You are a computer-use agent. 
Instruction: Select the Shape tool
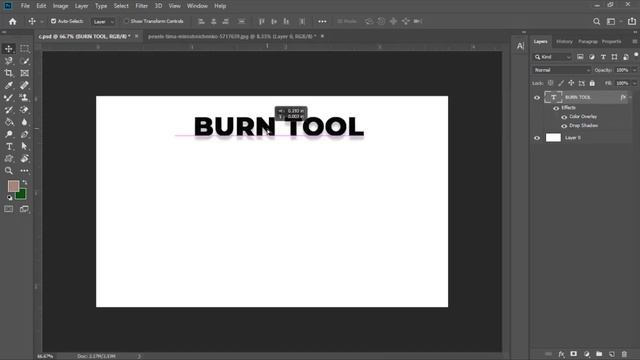pos(9,159)
